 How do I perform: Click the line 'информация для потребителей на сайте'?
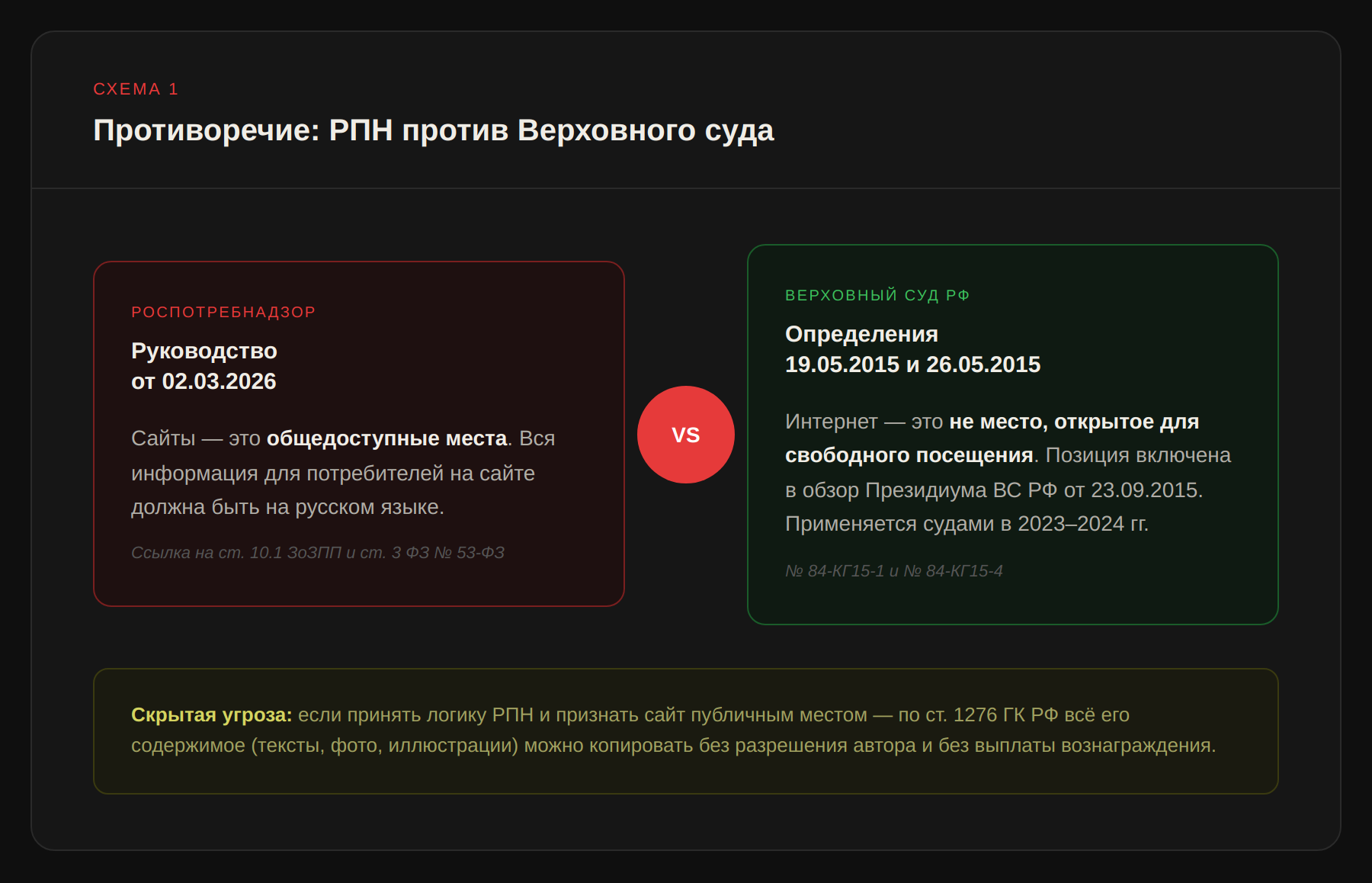pyautogui.click(x=333, y=474)
